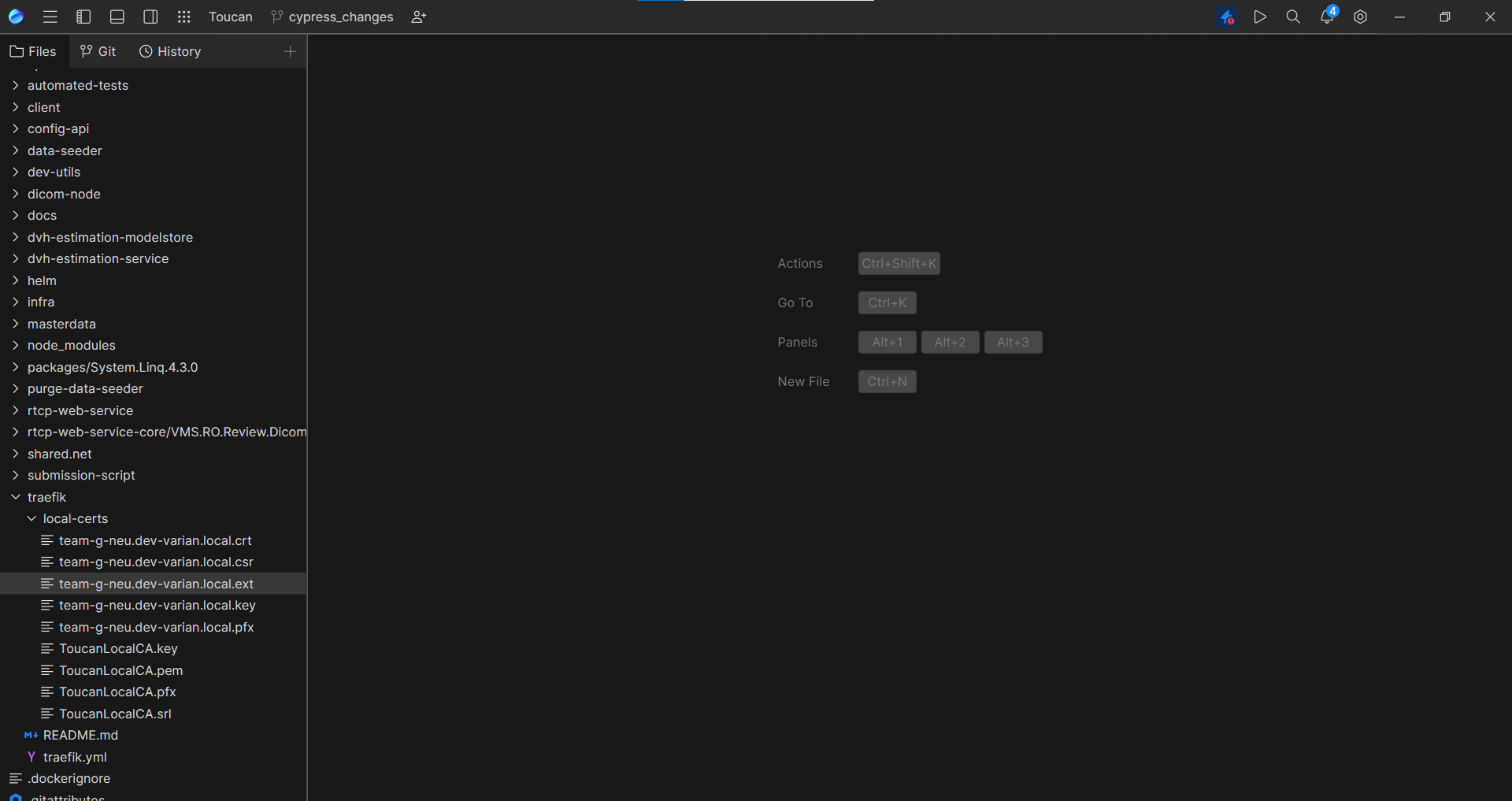This screenshot has width=1512, height=801.
Task: Open the Toucan workspace switcher
Action: pyautogui.click(x=229, y=17)
